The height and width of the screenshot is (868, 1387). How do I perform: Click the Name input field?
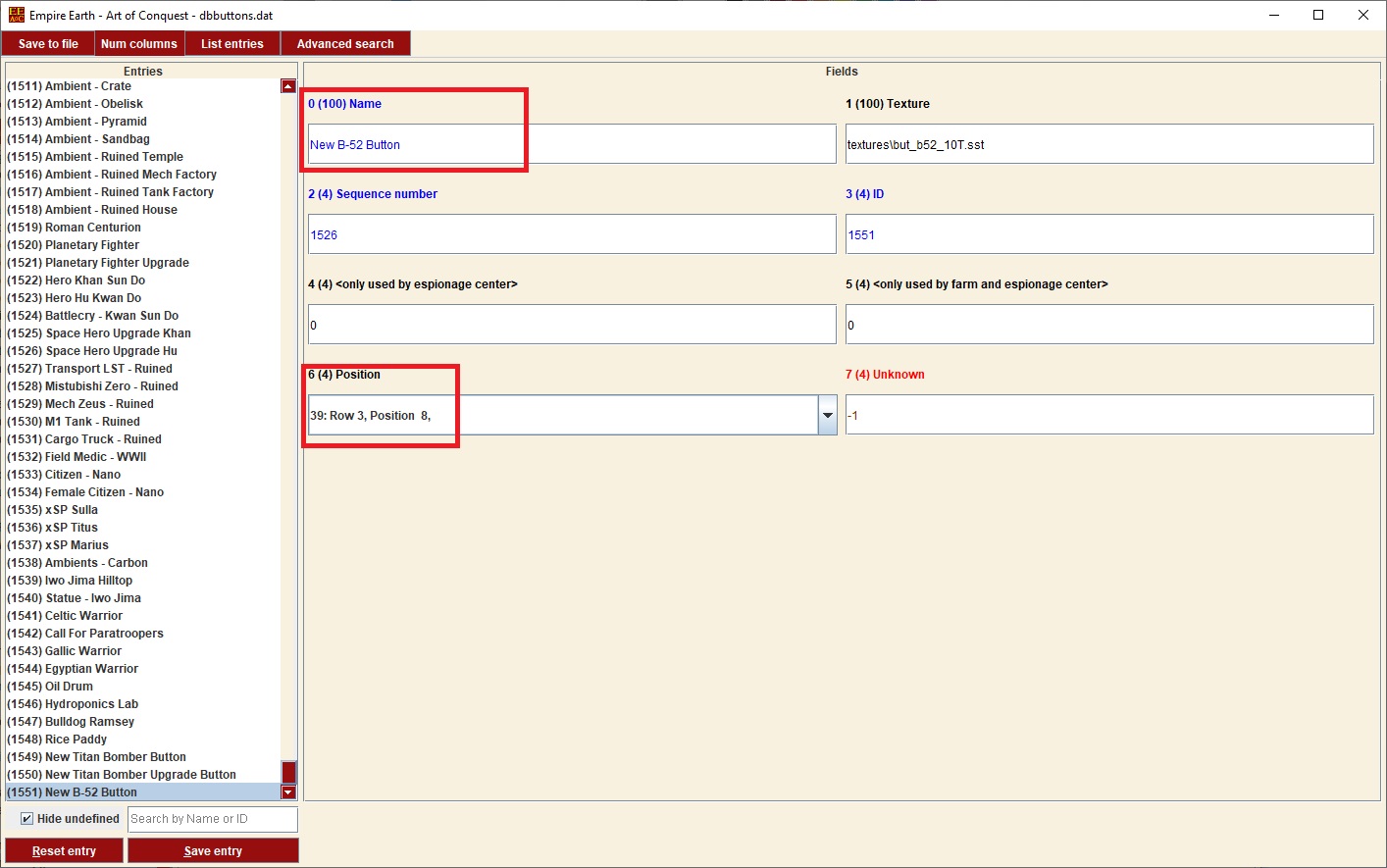572,144
